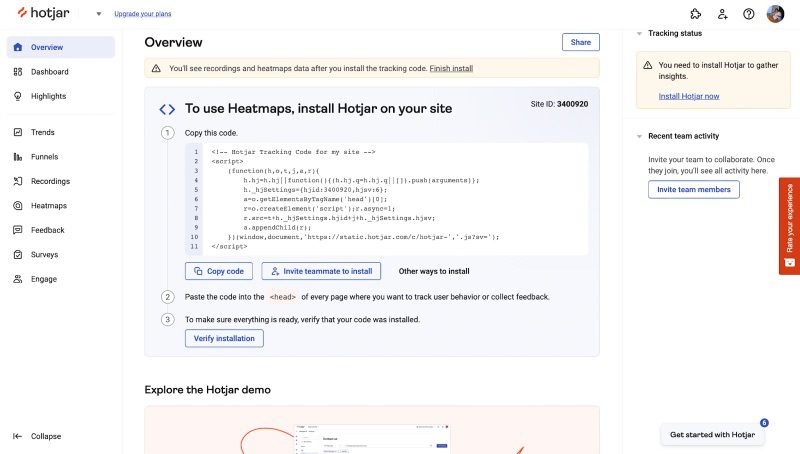Screen dimensions: 800x454
Task: Click the Site ID number 3400920
Action: 572,104
